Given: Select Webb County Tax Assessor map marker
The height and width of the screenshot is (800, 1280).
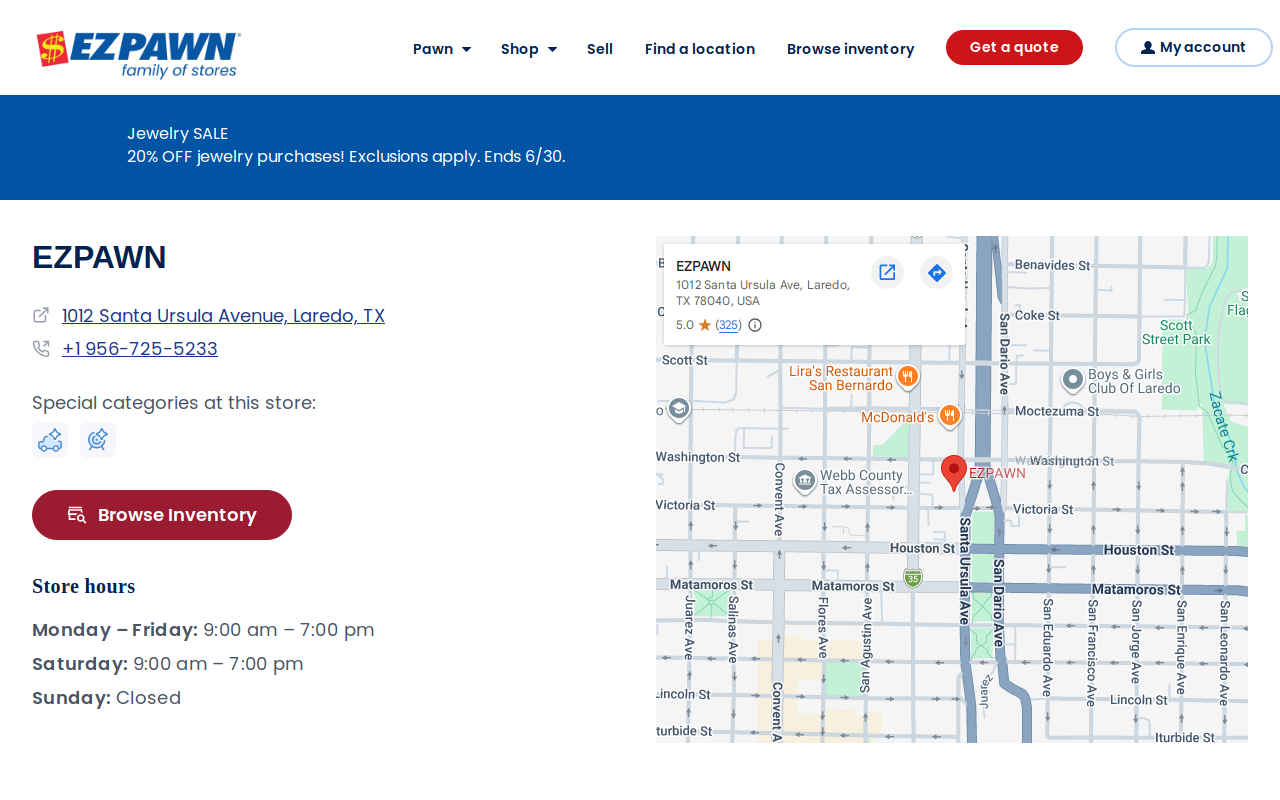Looking at the screenshot, I should click(x=805, y=481).
